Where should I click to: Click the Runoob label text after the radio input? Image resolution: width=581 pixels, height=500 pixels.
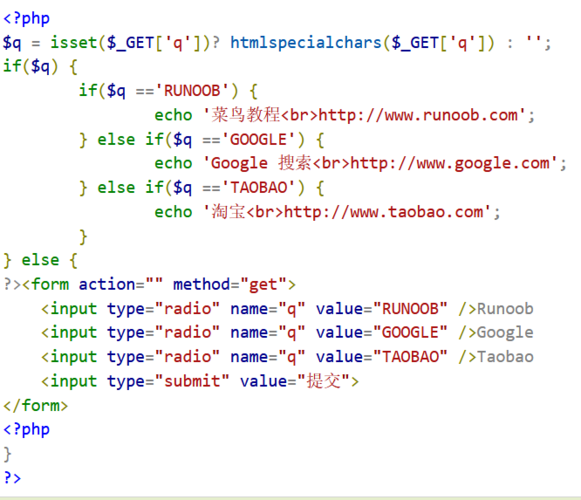pyautogui.click(x=505, y=309)
